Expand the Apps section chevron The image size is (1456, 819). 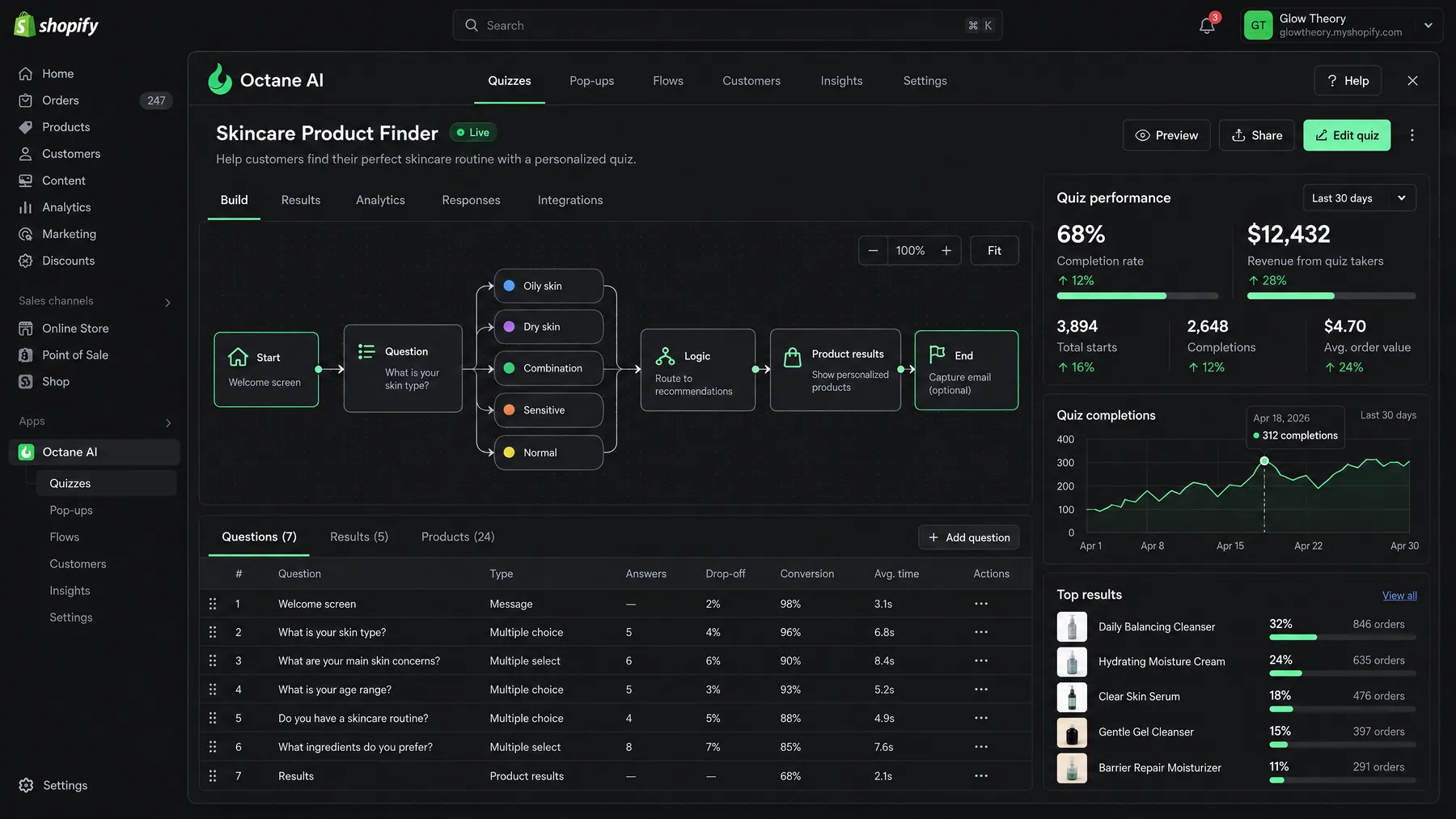pyautogui.click(x=168, y=422)
